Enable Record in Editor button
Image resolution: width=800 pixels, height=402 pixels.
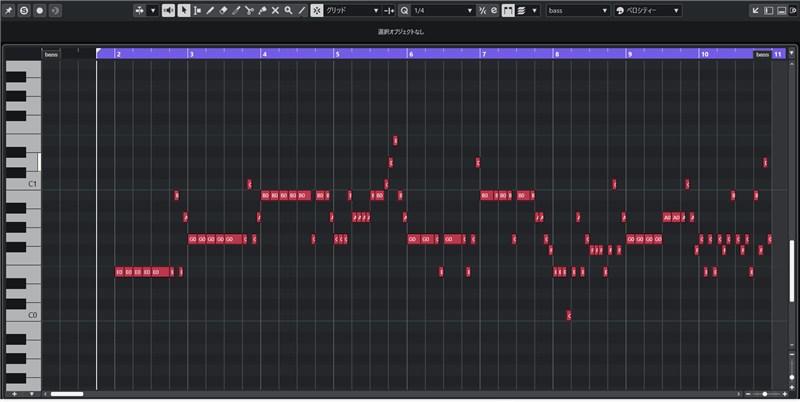40,10
